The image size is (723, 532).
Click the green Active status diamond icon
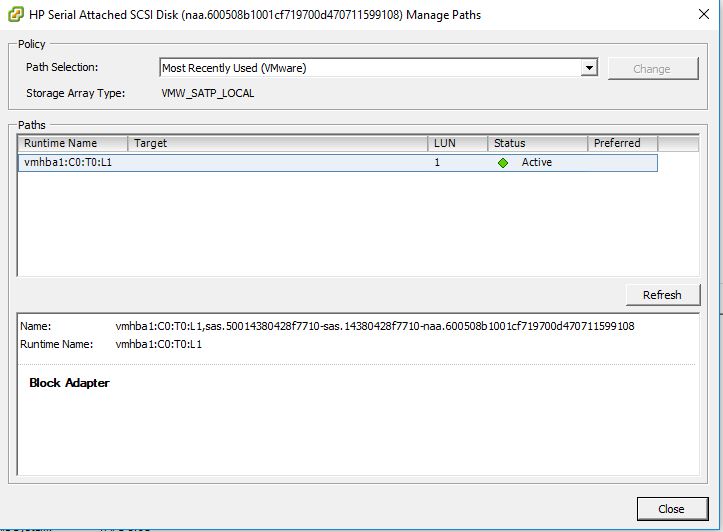[x=503, y=163]
